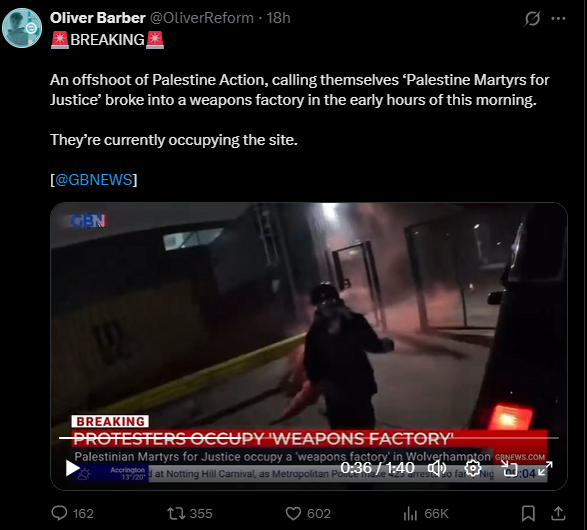Open Oliver Barber's profile avatar

(22, 28)
